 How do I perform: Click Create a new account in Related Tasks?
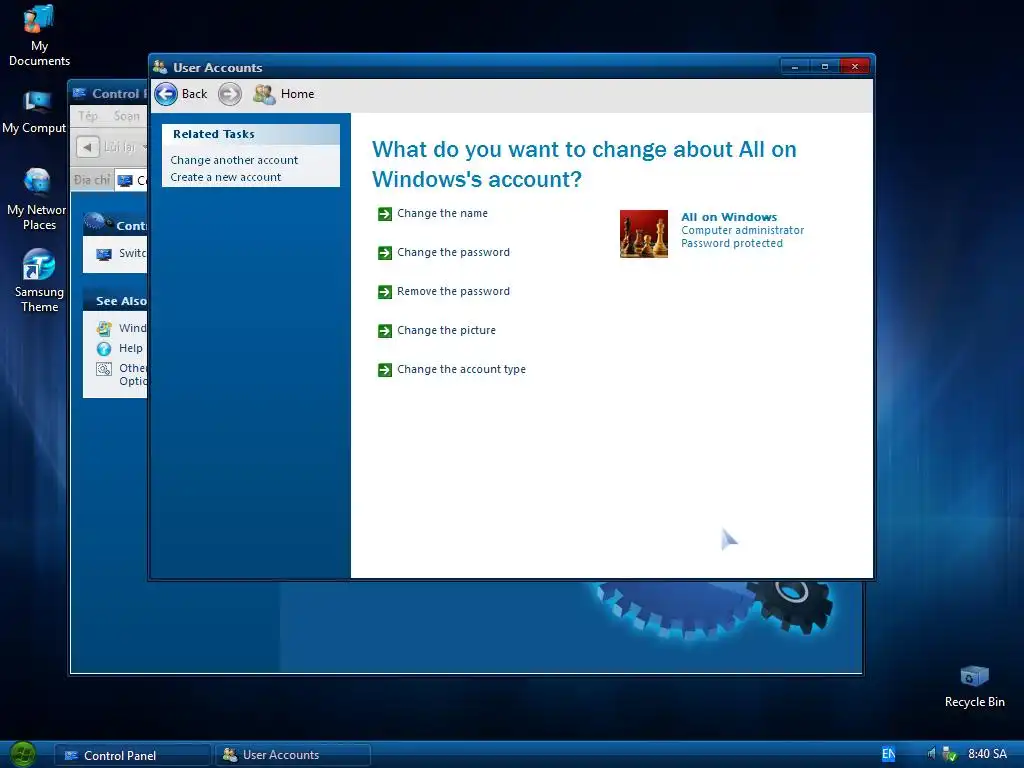point(225,177)
